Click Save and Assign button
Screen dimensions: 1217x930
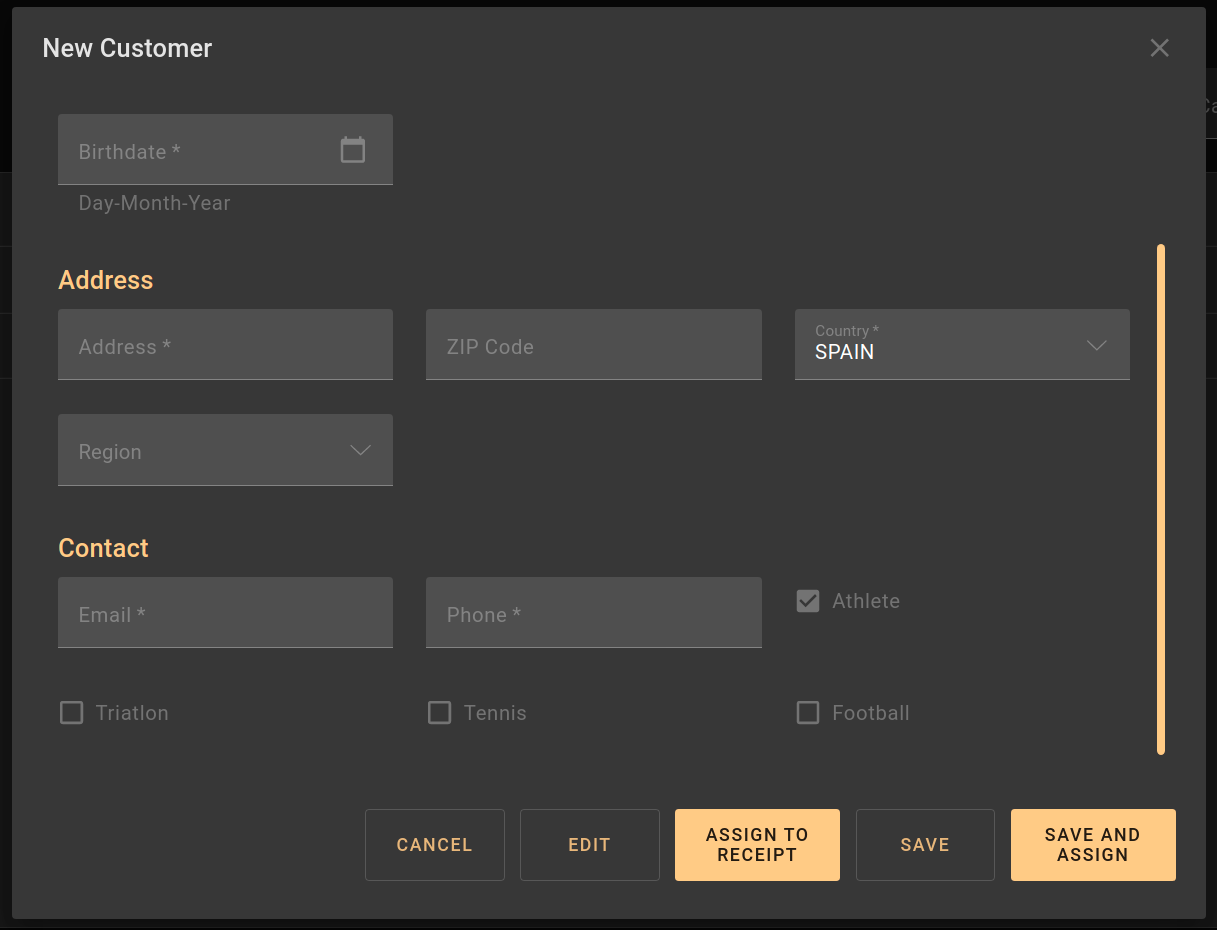[x=1092, y=845]
